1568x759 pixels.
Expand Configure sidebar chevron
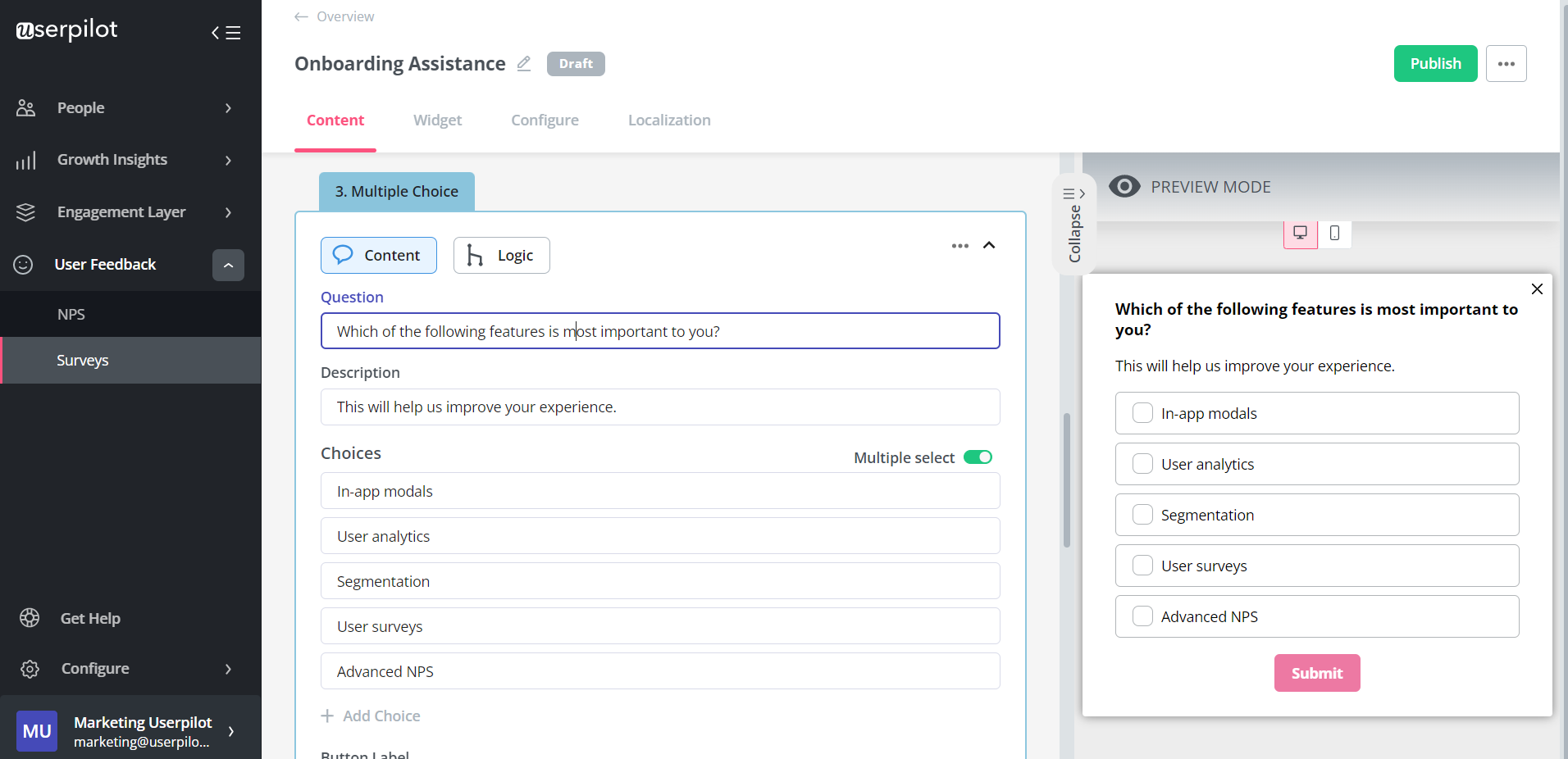229,669
